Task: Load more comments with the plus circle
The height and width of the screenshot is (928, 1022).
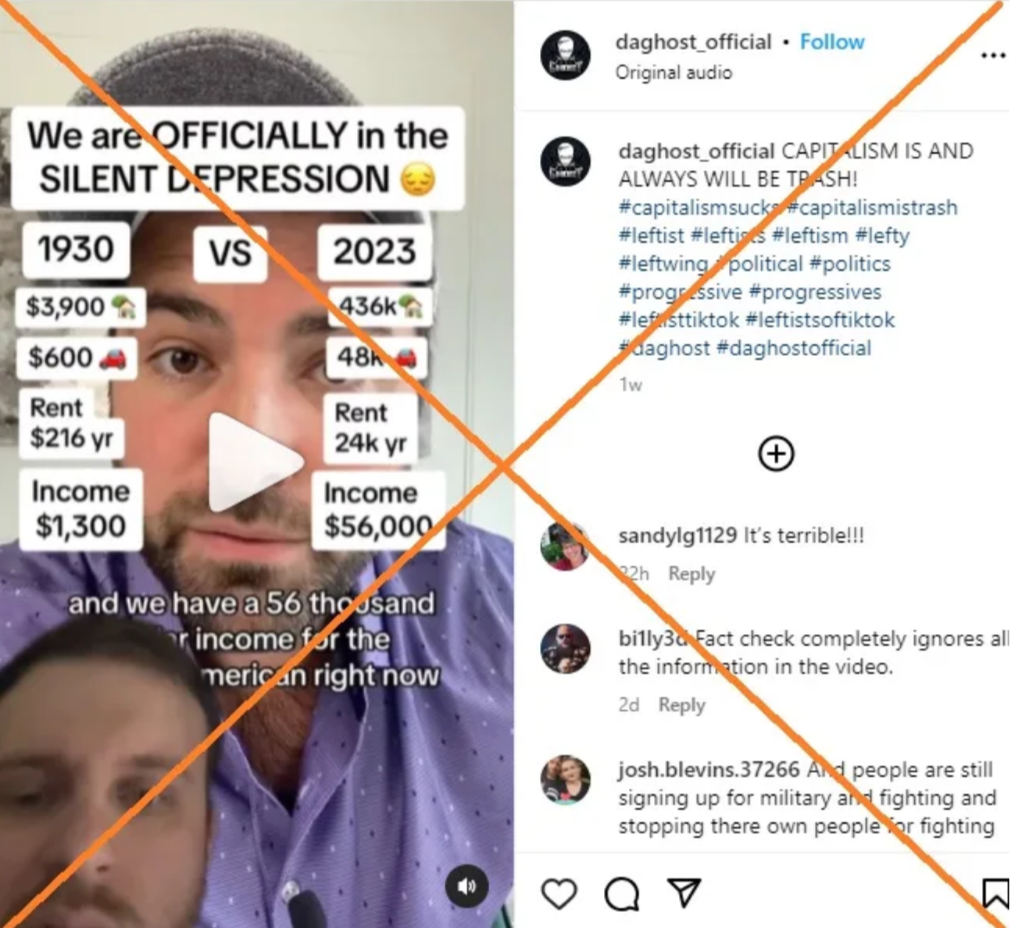Action: (x=776, y=454)
